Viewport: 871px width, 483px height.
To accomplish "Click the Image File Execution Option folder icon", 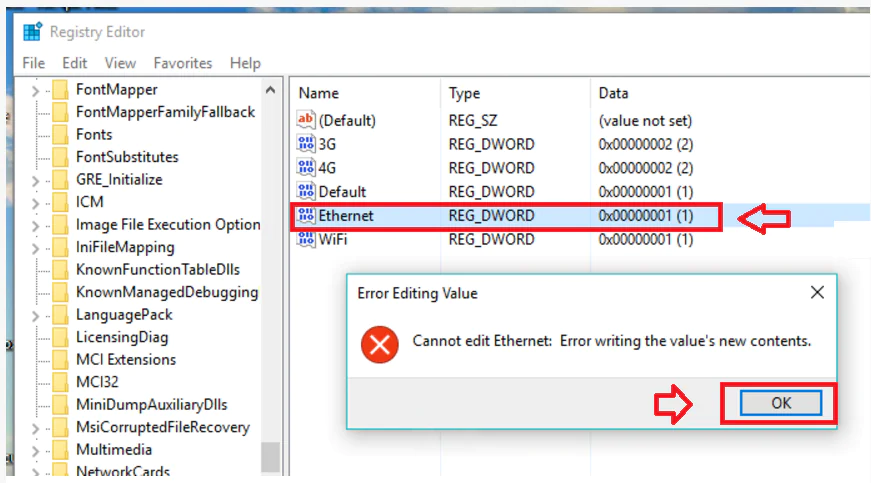I will (60, 225).
